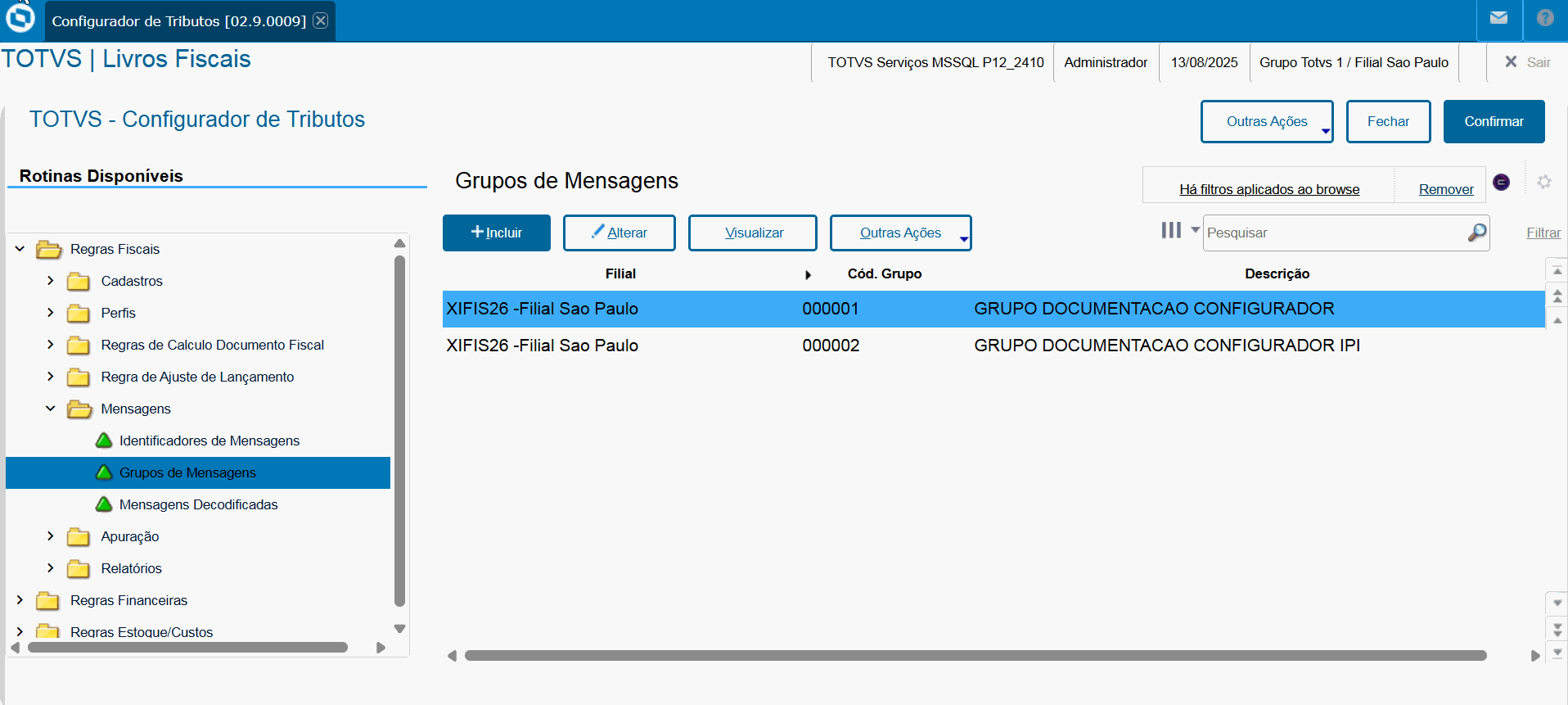Collapse the Mensagens tree node
The width and height of the screenshot is (1568, 705).
(x=51, y=409)
